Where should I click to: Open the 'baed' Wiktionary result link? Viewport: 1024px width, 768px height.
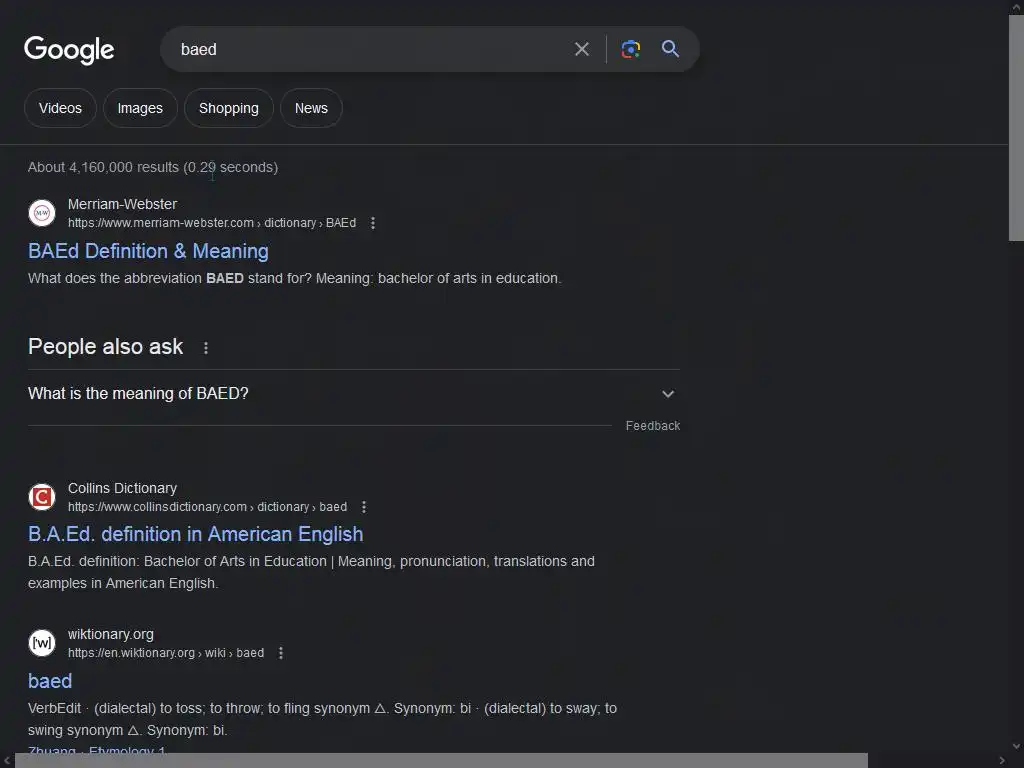[x=50, y=681]
